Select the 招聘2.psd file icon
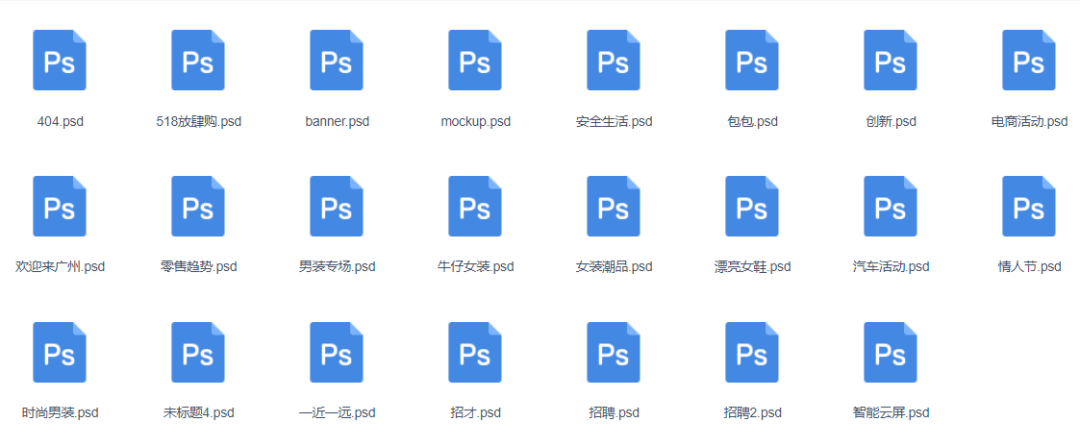This screenshot has width=1080, height=447. 752,352
